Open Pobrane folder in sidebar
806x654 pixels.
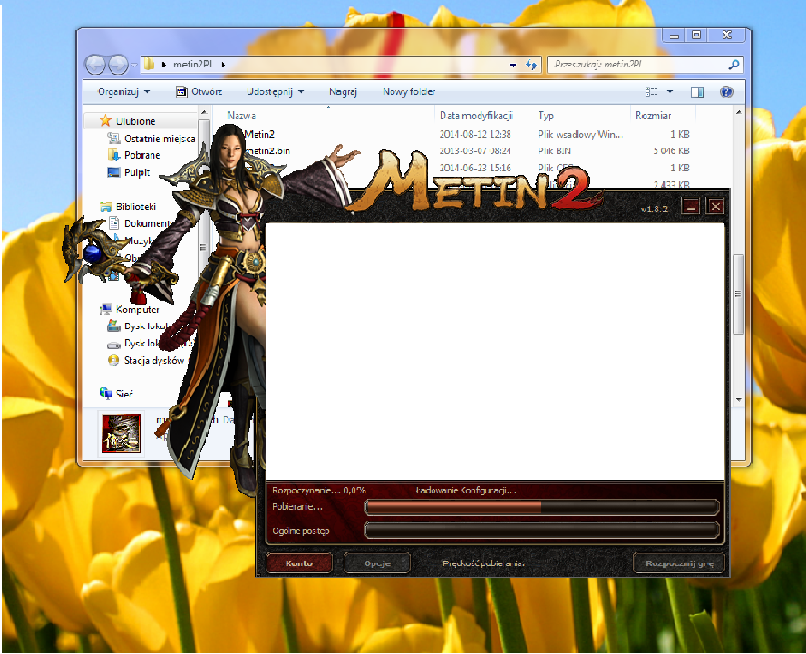click(134, 155)
